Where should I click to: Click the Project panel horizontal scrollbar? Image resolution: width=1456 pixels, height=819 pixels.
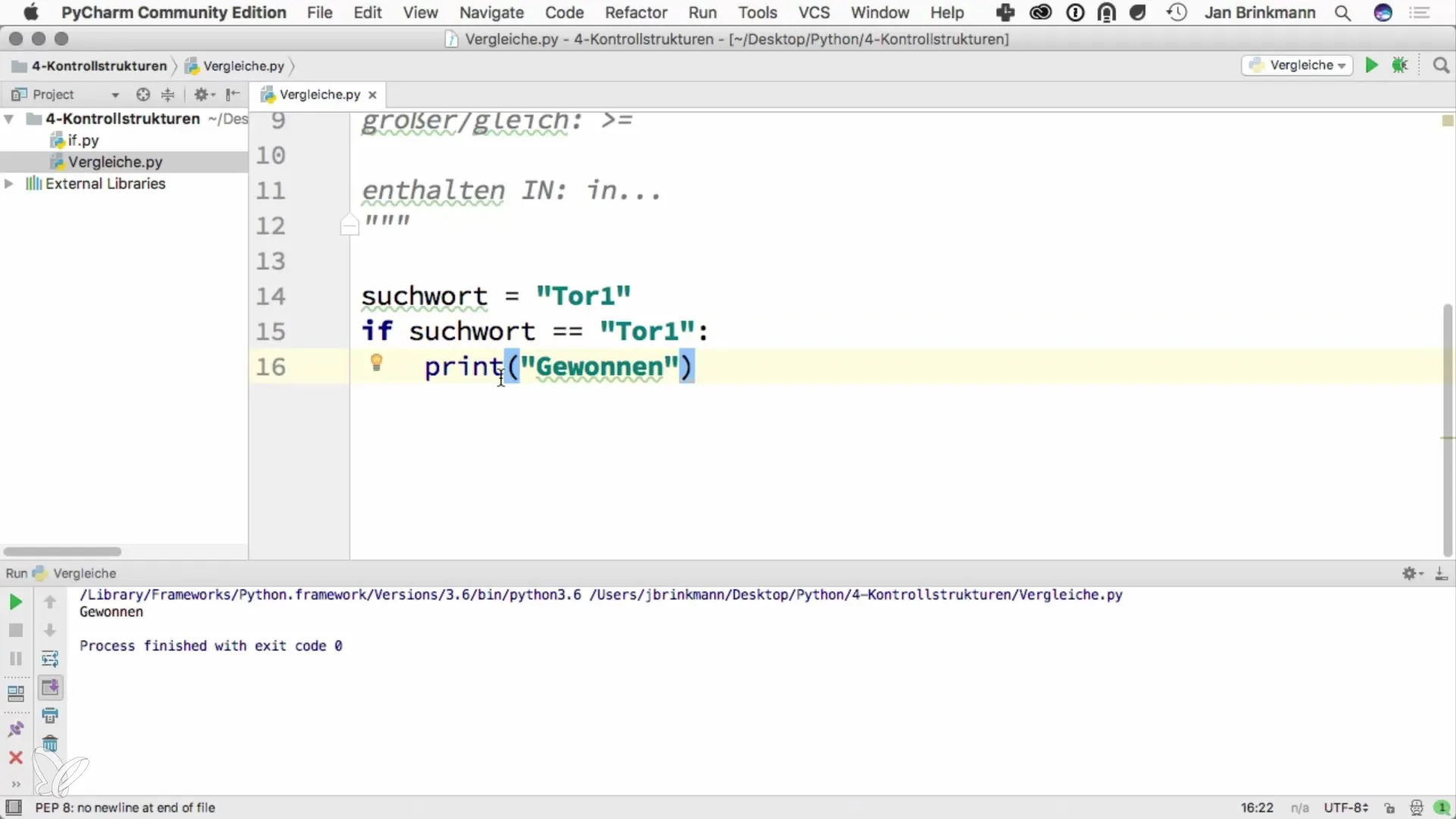[62, 551]
